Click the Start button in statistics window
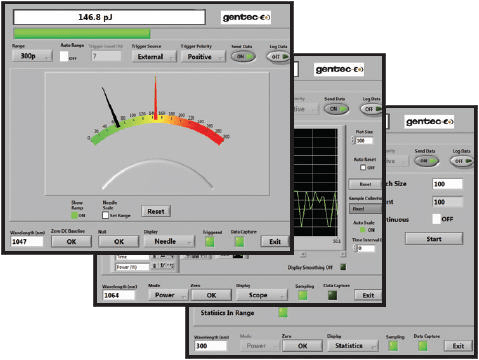This screenshot has width=479, height=360. (x=434, y=239)
